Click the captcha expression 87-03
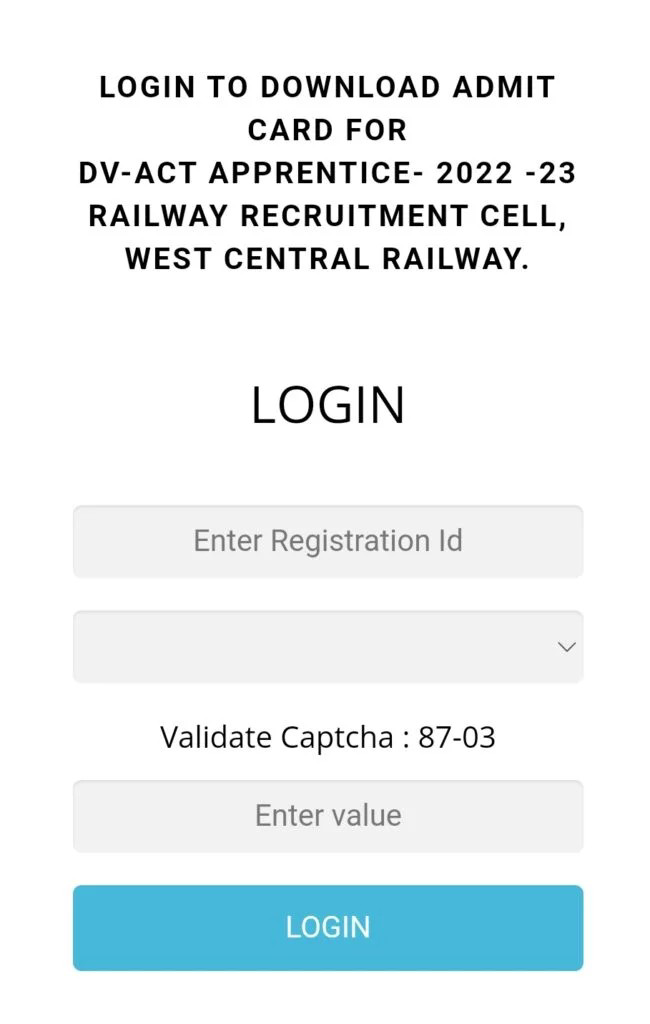The height and width of the screenshot is (1024, 650). coord(459,738)
